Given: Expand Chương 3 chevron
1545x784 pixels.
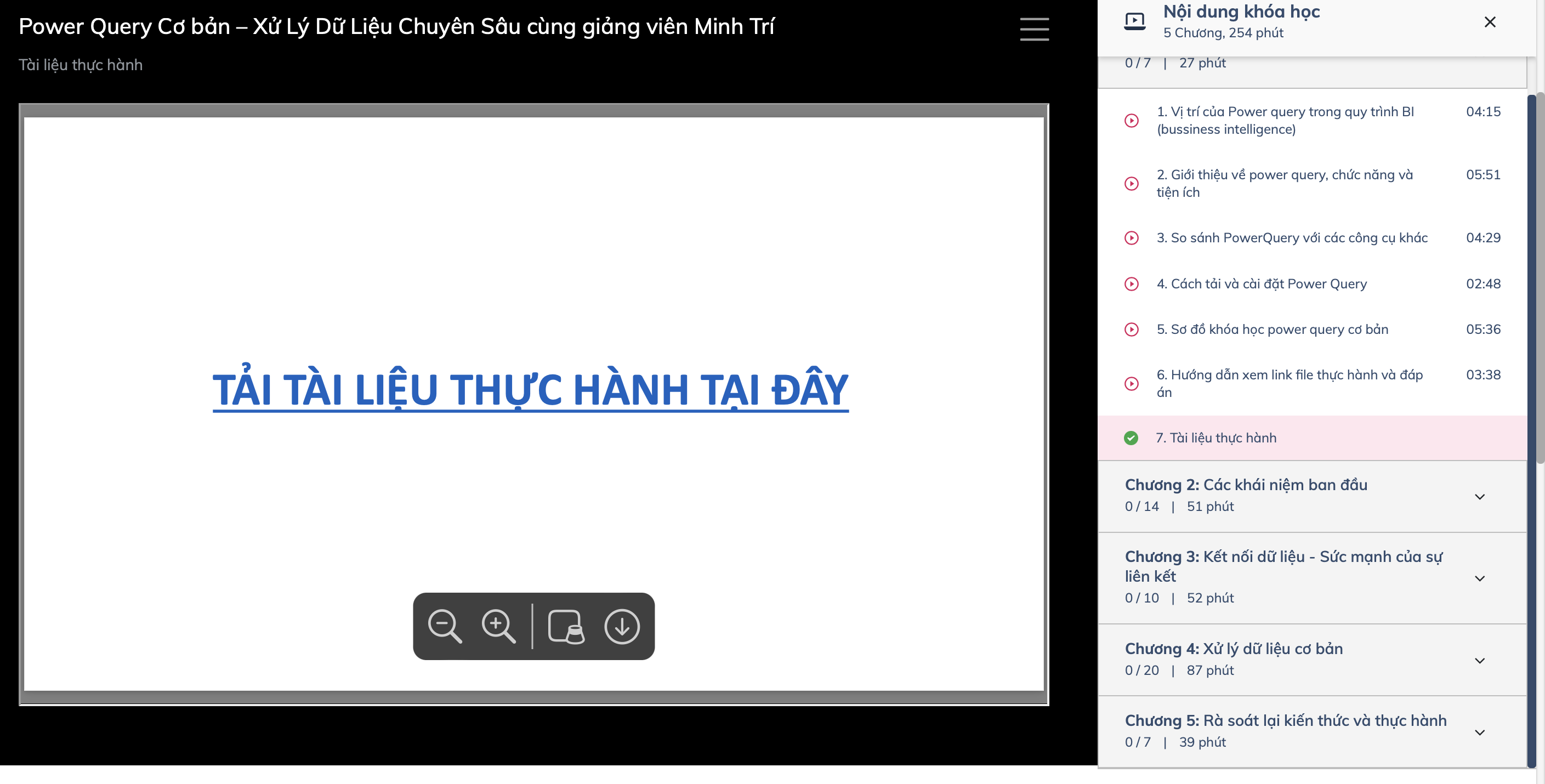Looking at the screenshot, I should (1480, 578).
